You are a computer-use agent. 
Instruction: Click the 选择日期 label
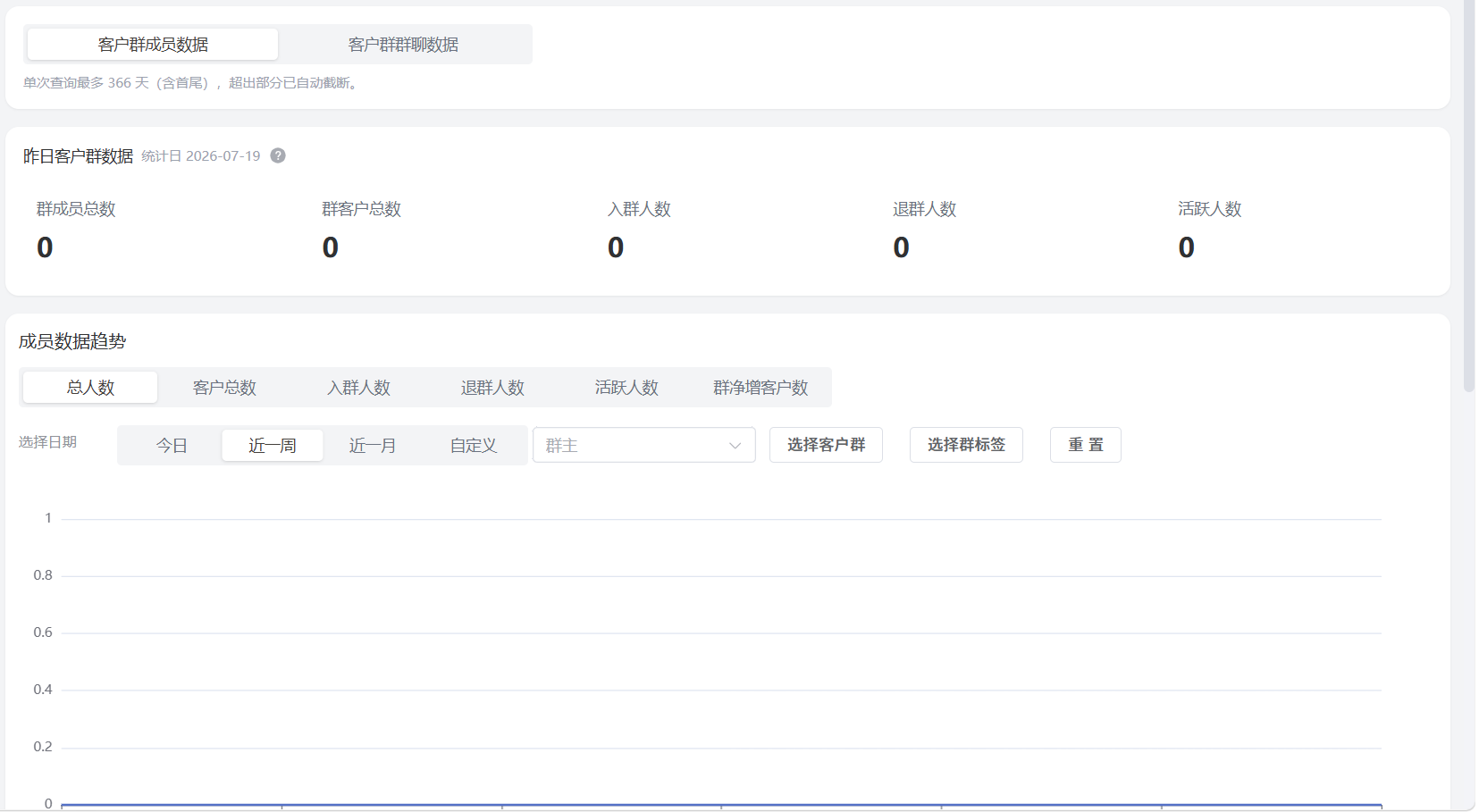pos(47,442)
